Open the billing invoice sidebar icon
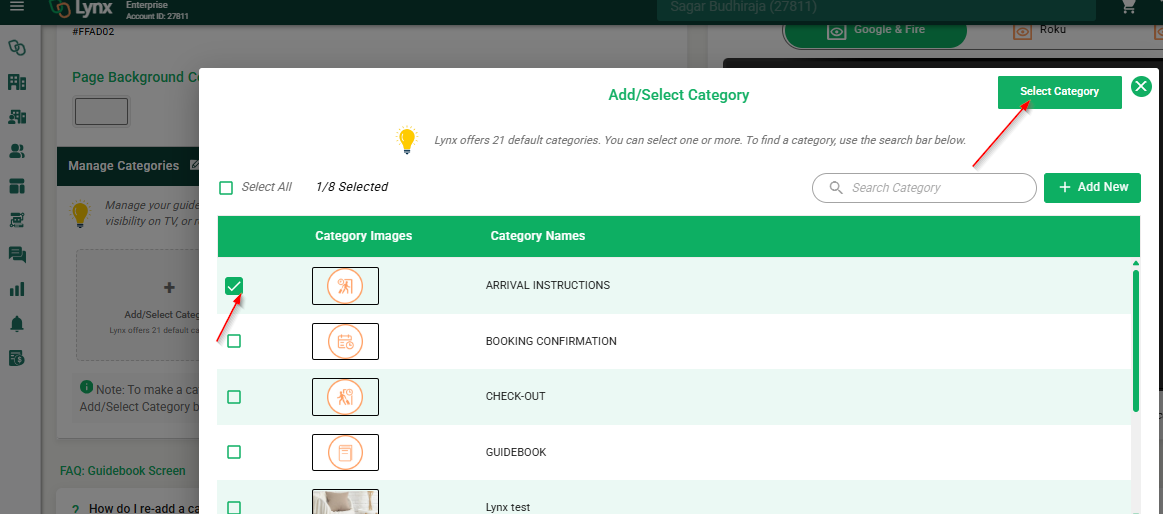 (16, 358)
